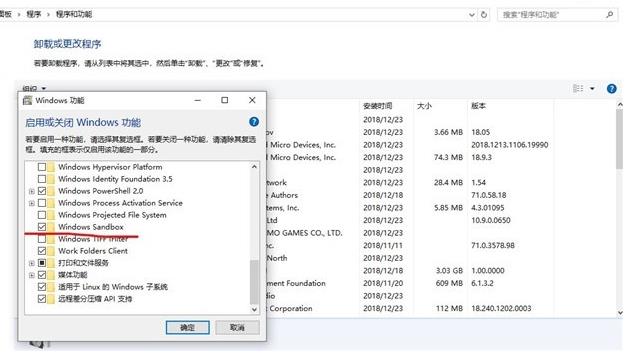Click features list scroll up arrow
This screenshot has height=362, width=636.
click(254, 166)
